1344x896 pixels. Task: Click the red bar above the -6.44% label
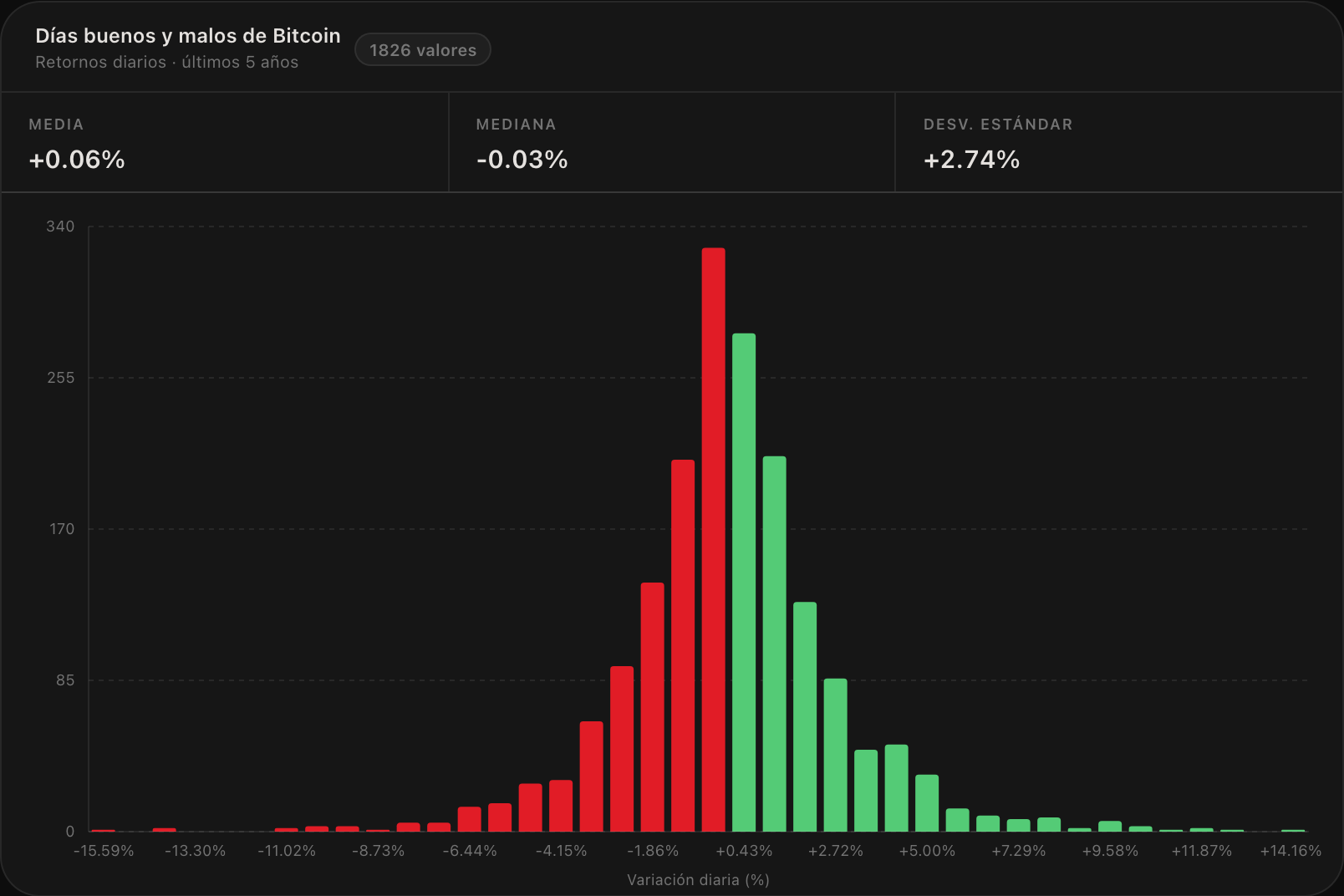(470, 819)
